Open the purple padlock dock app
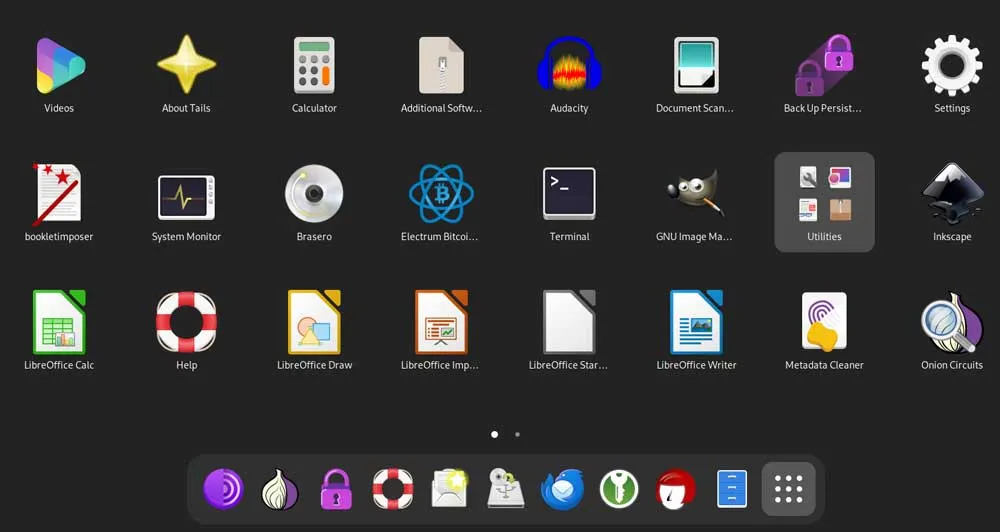Viewport: 1000px width, 532px height. [336, 489]
